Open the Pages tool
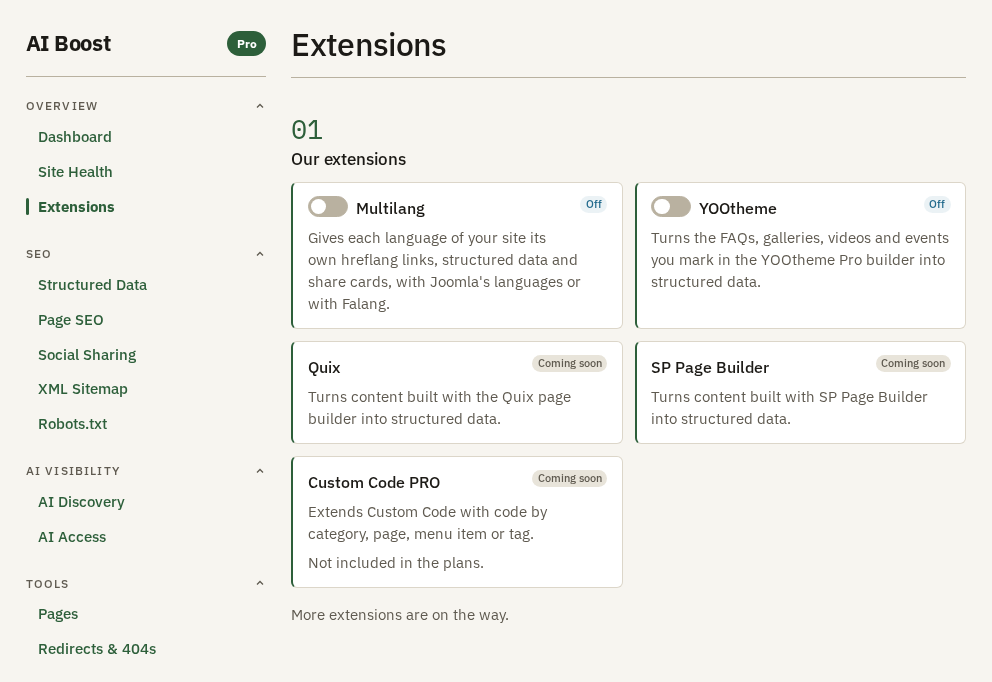 pos(58,614)
